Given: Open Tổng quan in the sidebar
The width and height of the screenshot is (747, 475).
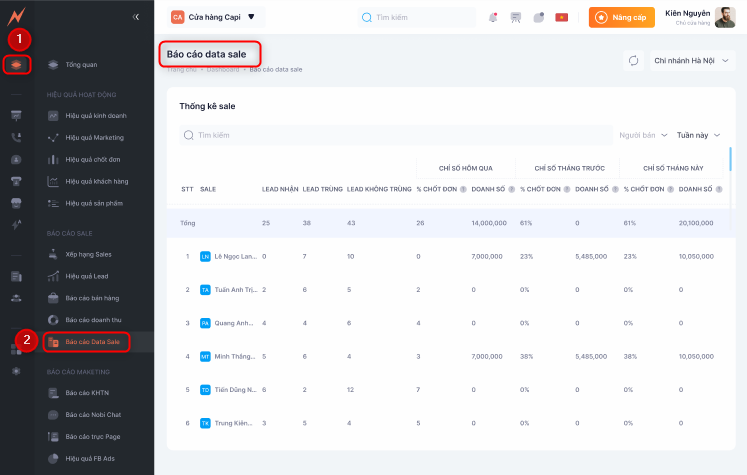Looking at the screenshot, I should [x=81, y=65].
